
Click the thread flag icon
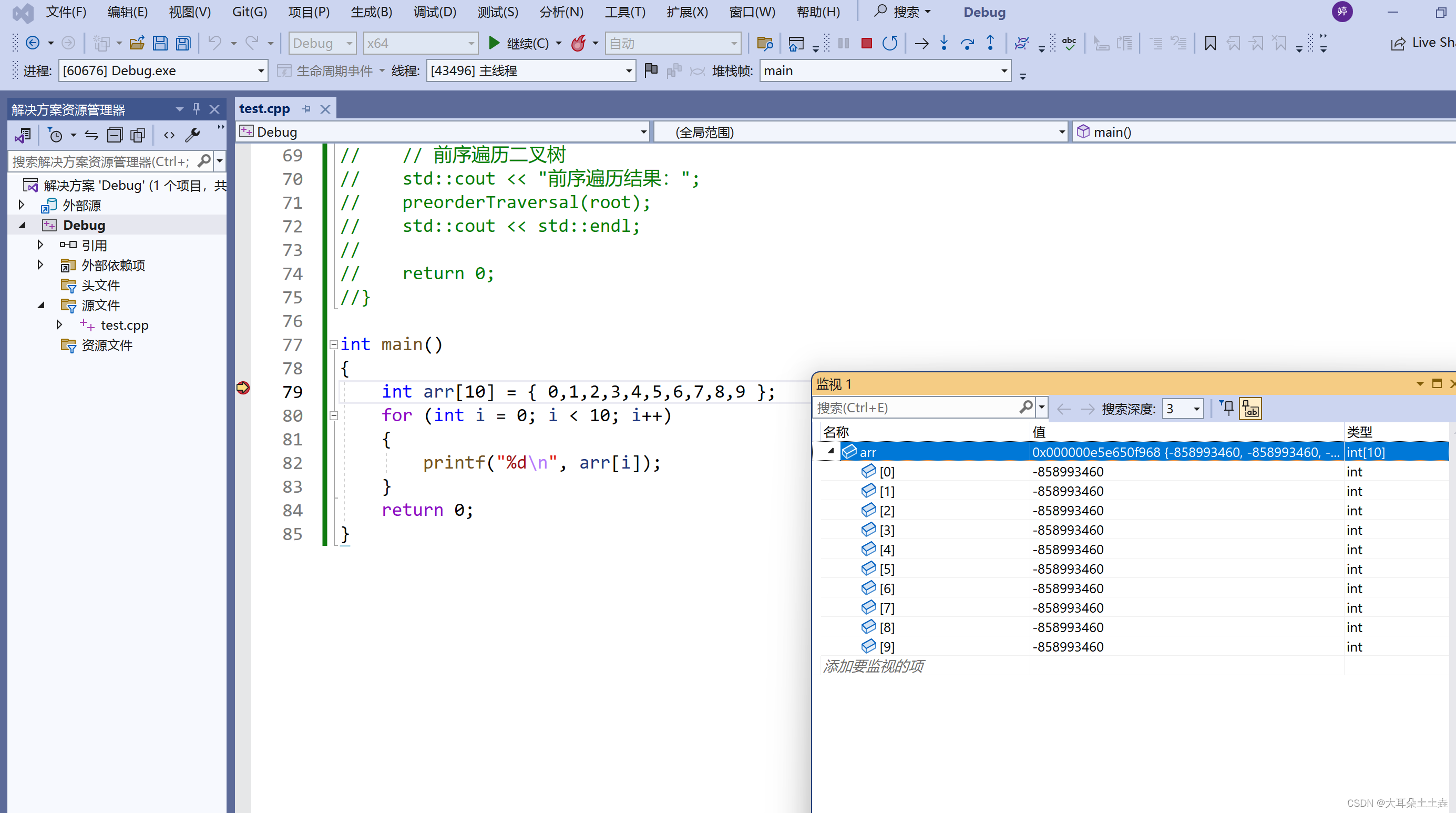(x=651, y=70)
